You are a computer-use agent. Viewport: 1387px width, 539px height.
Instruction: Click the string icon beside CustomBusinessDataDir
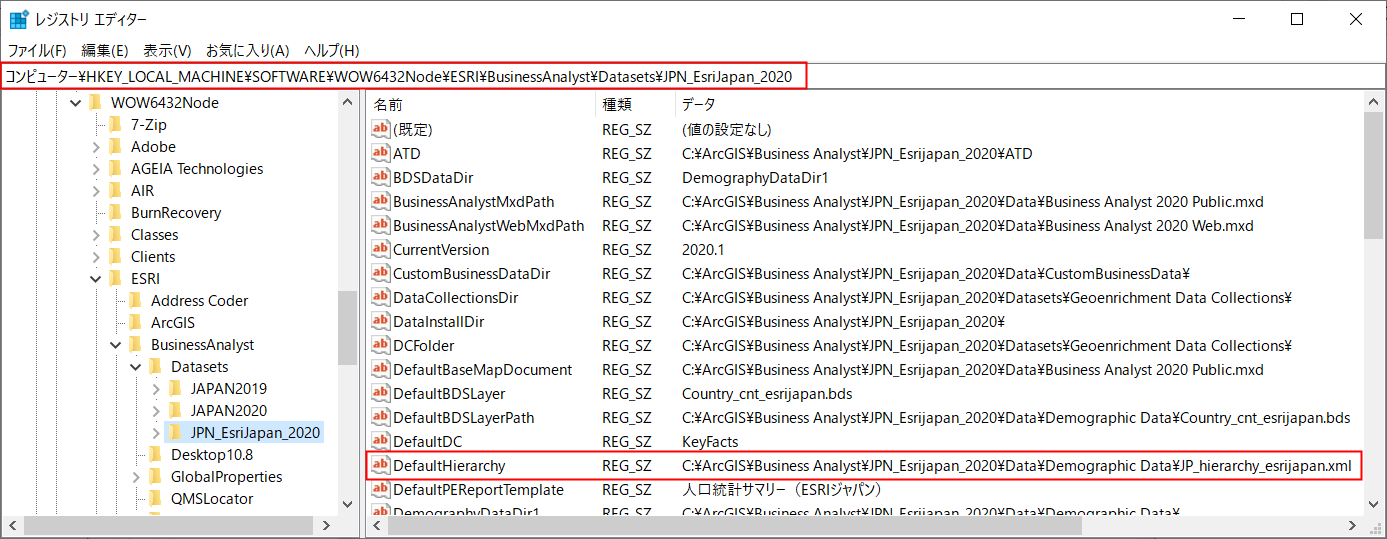(x=380, y=273)
